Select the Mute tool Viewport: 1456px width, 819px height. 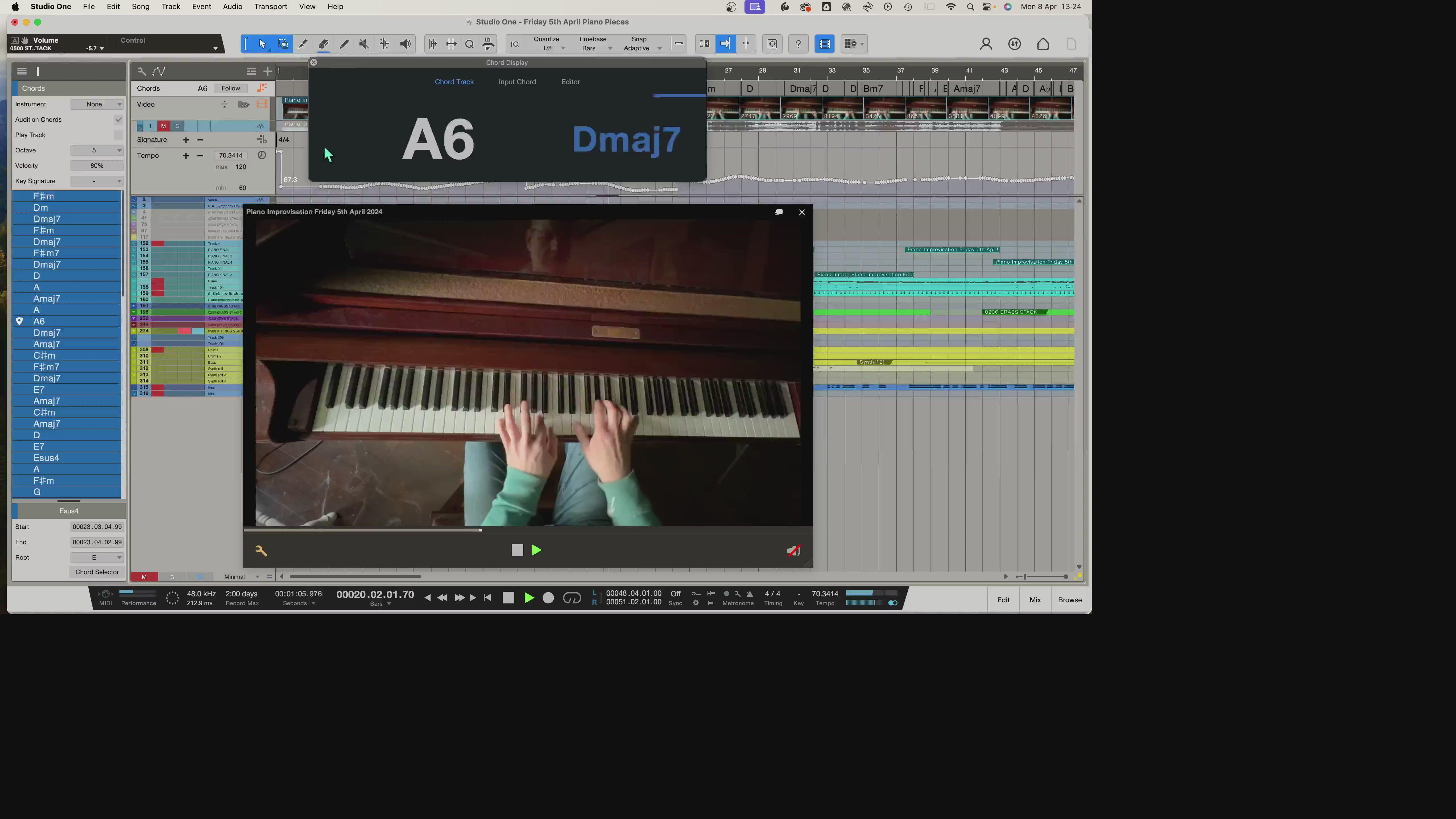(364, 44)
